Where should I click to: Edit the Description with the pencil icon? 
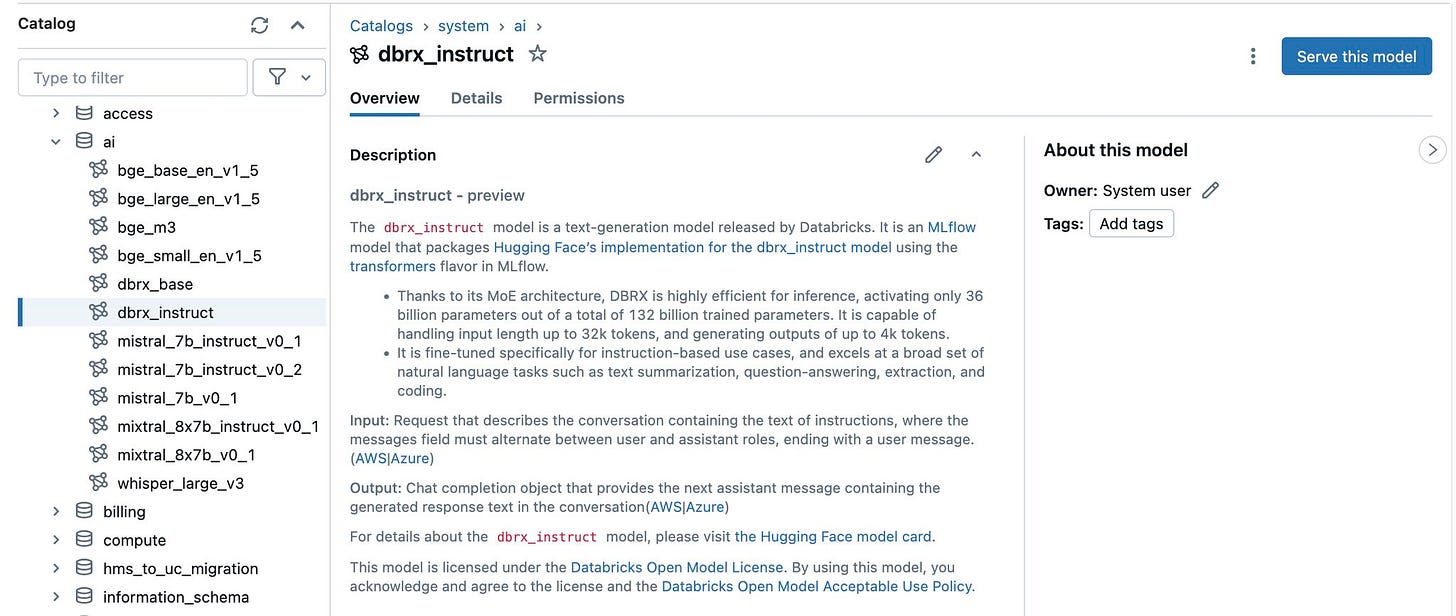click(x=933, y=155)
